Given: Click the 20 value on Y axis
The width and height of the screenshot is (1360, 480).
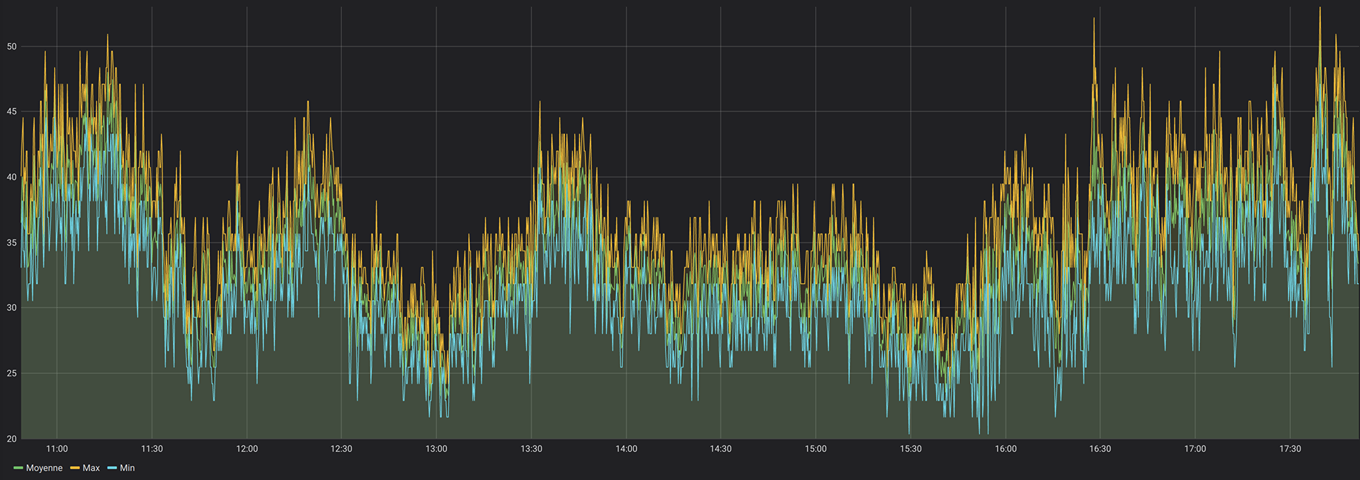Looking at the screenshot, I should 11,438.
